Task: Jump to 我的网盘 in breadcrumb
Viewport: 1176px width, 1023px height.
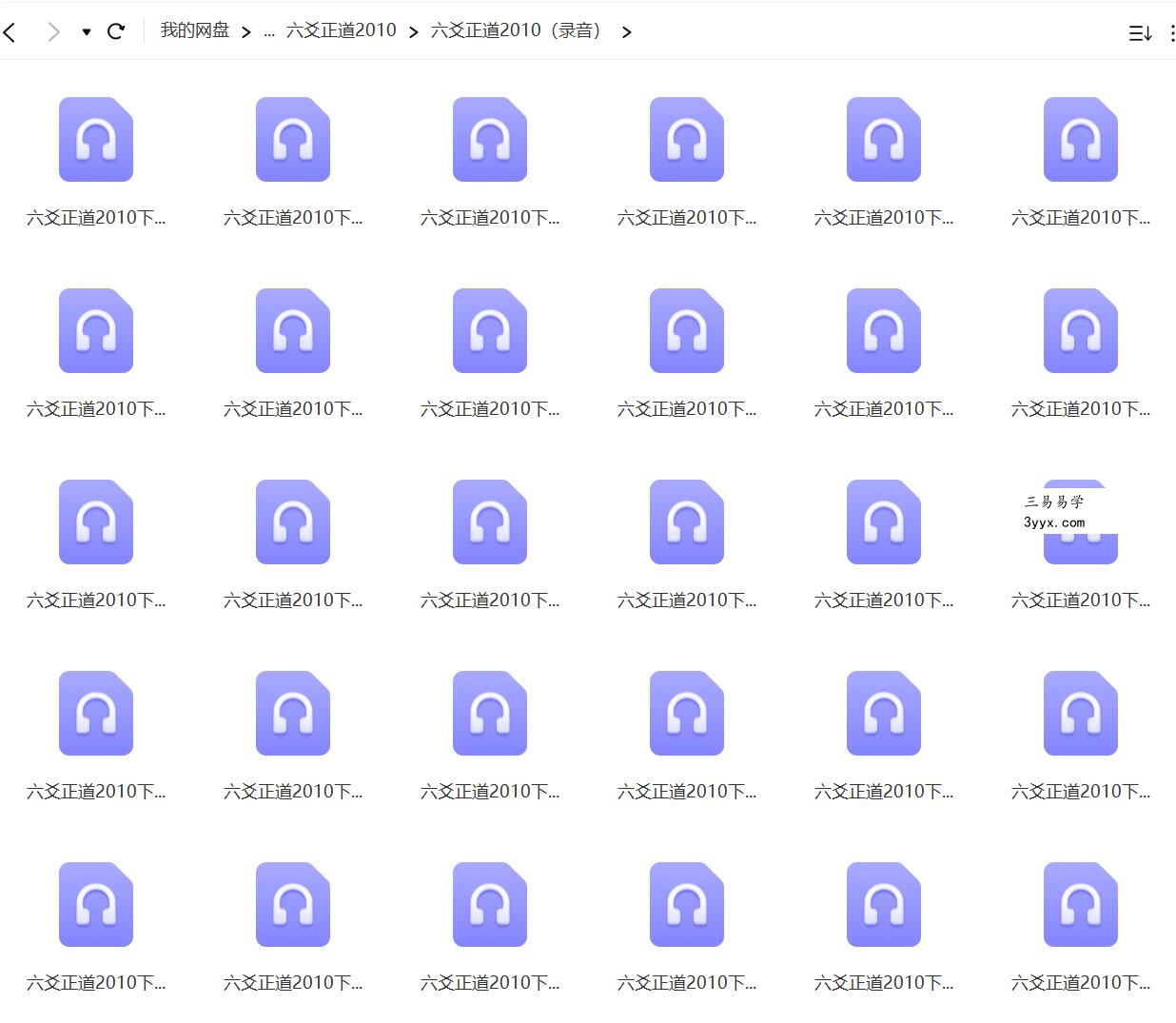Action: 195,30
